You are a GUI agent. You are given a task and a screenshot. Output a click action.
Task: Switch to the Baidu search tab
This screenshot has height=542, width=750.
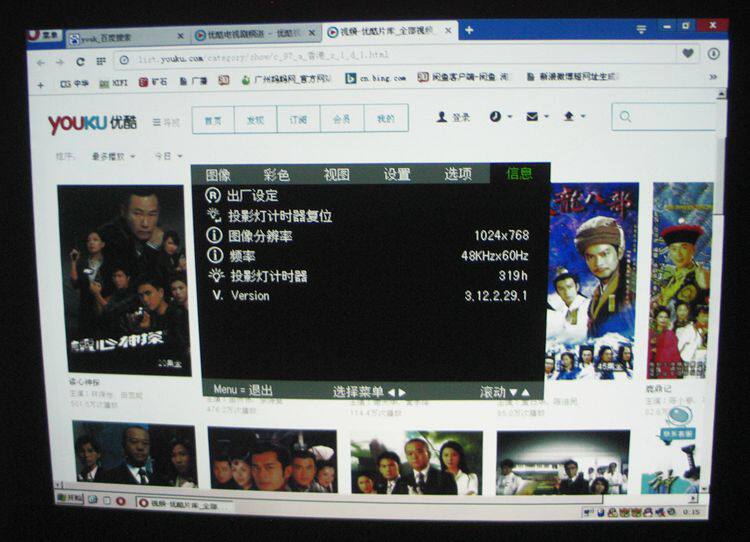(127, 37)
